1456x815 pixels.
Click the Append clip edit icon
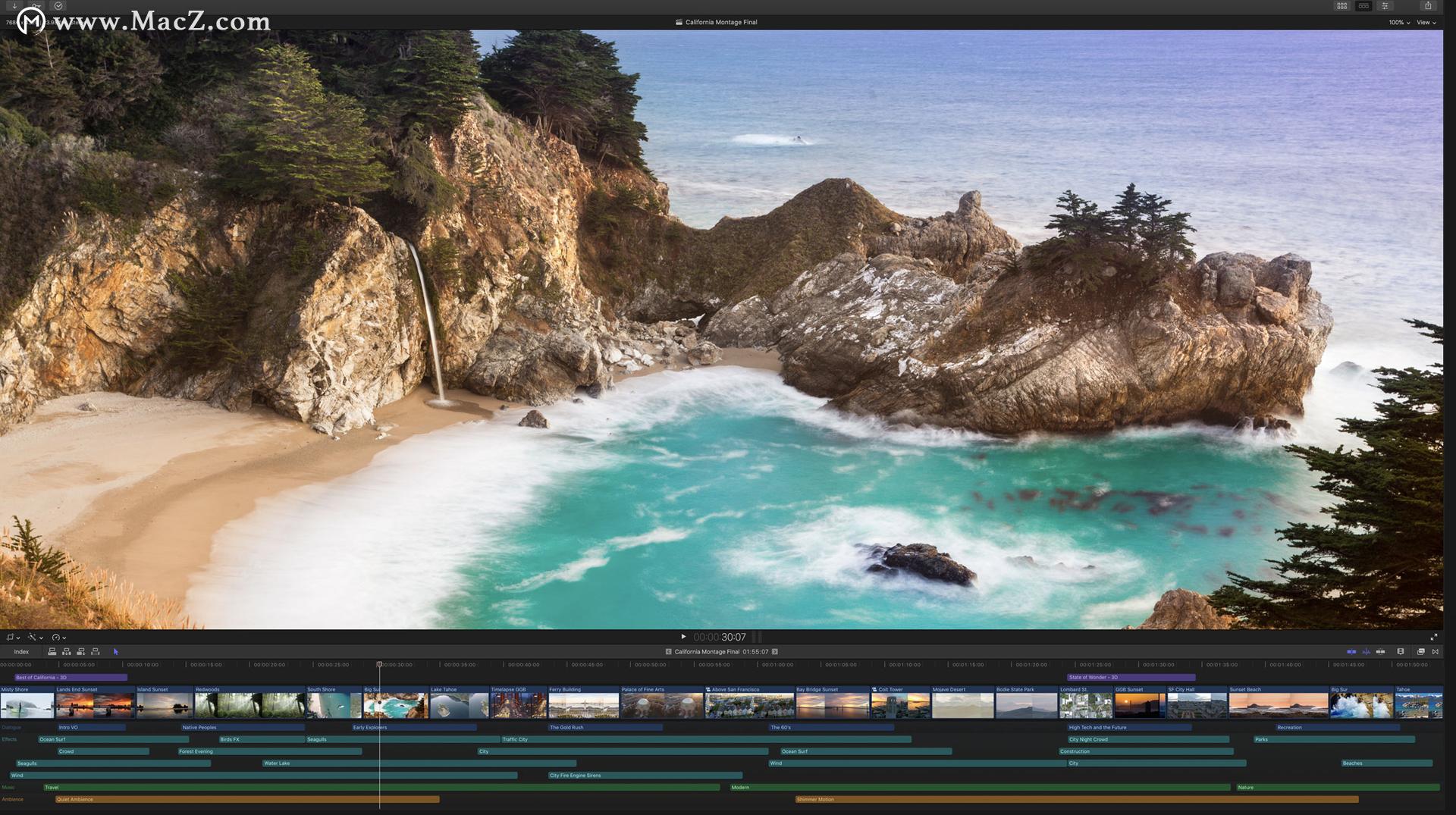click(x=80, y=651)
